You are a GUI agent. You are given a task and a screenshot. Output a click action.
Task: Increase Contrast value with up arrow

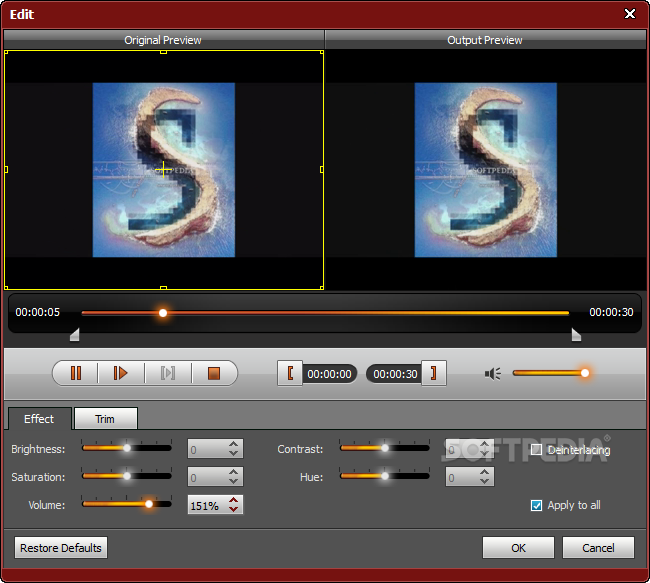click(484, 444)
